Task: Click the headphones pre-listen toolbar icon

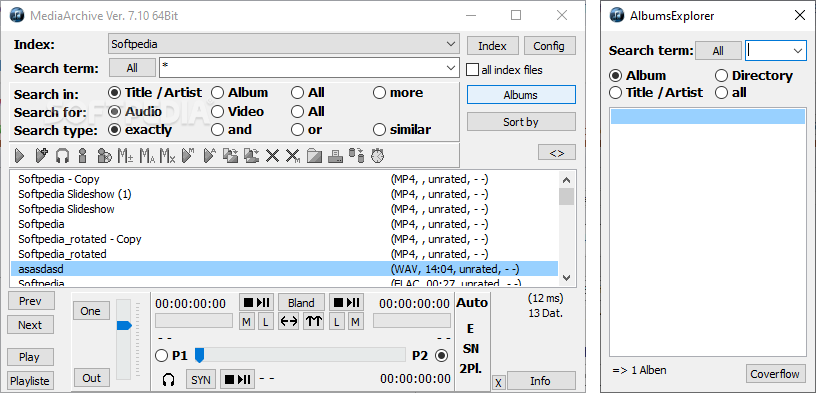Action: [62, 156]
